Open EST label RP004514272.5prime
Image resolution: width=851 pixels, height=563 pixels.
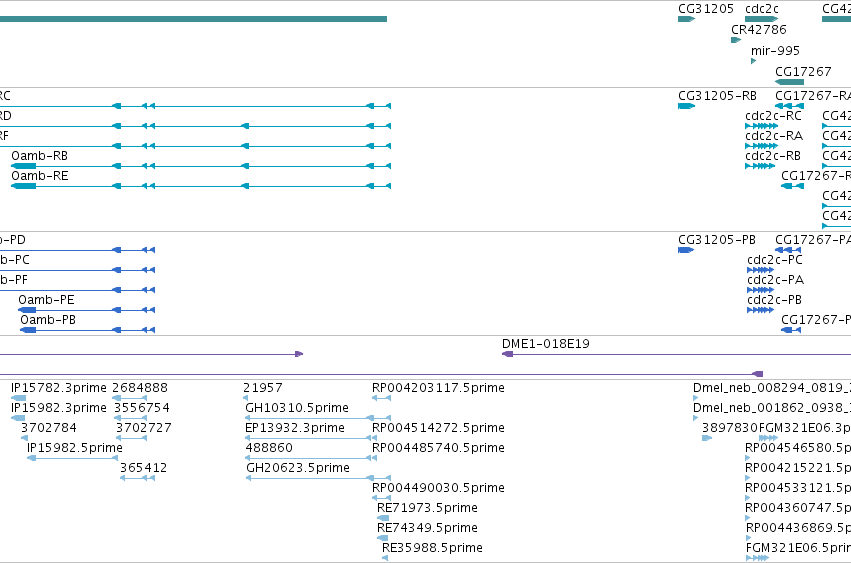(x=438, y=428)
